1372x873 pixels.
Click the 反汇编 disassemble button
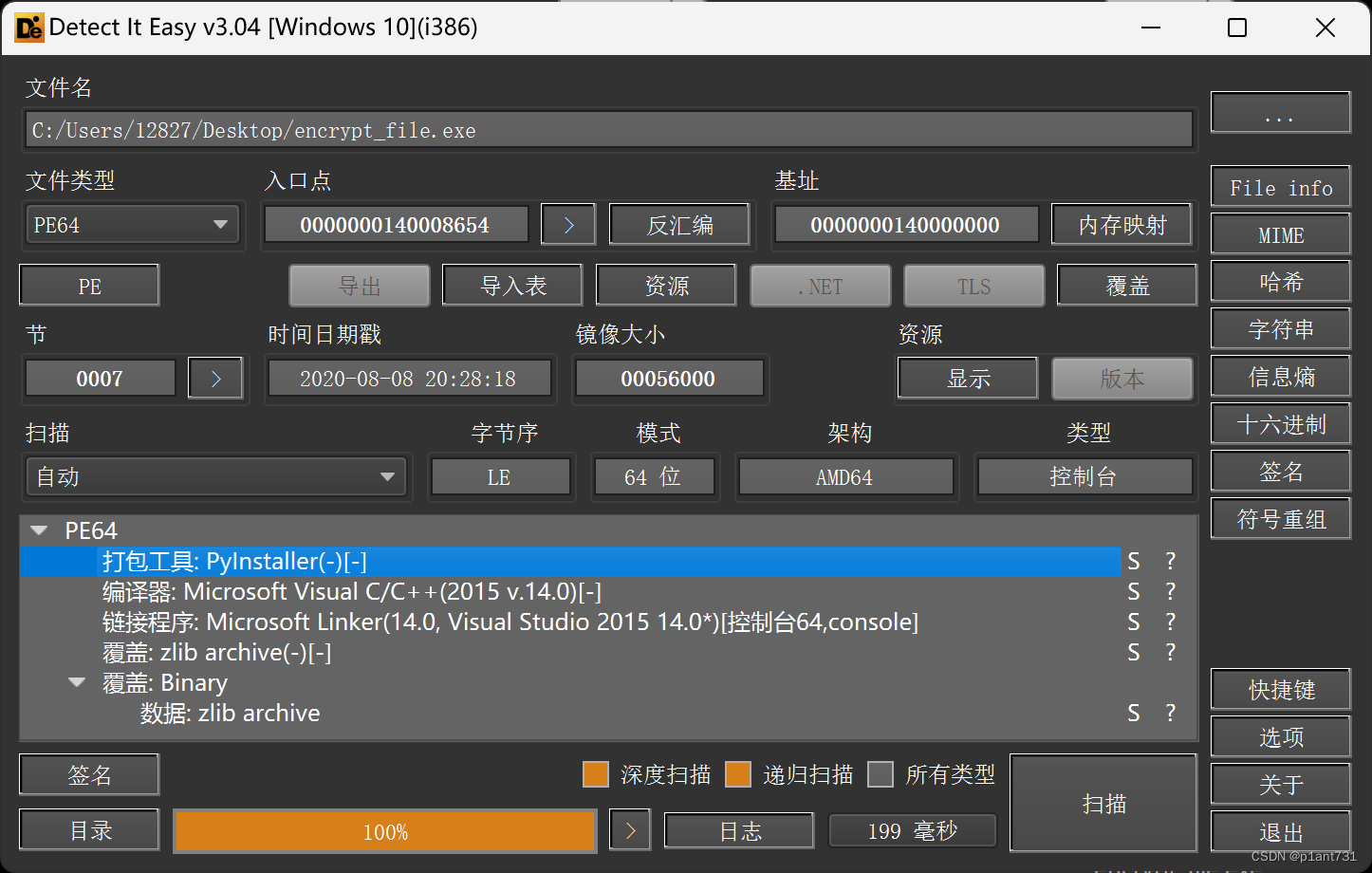pyautogui.click(x=679, y=225)
